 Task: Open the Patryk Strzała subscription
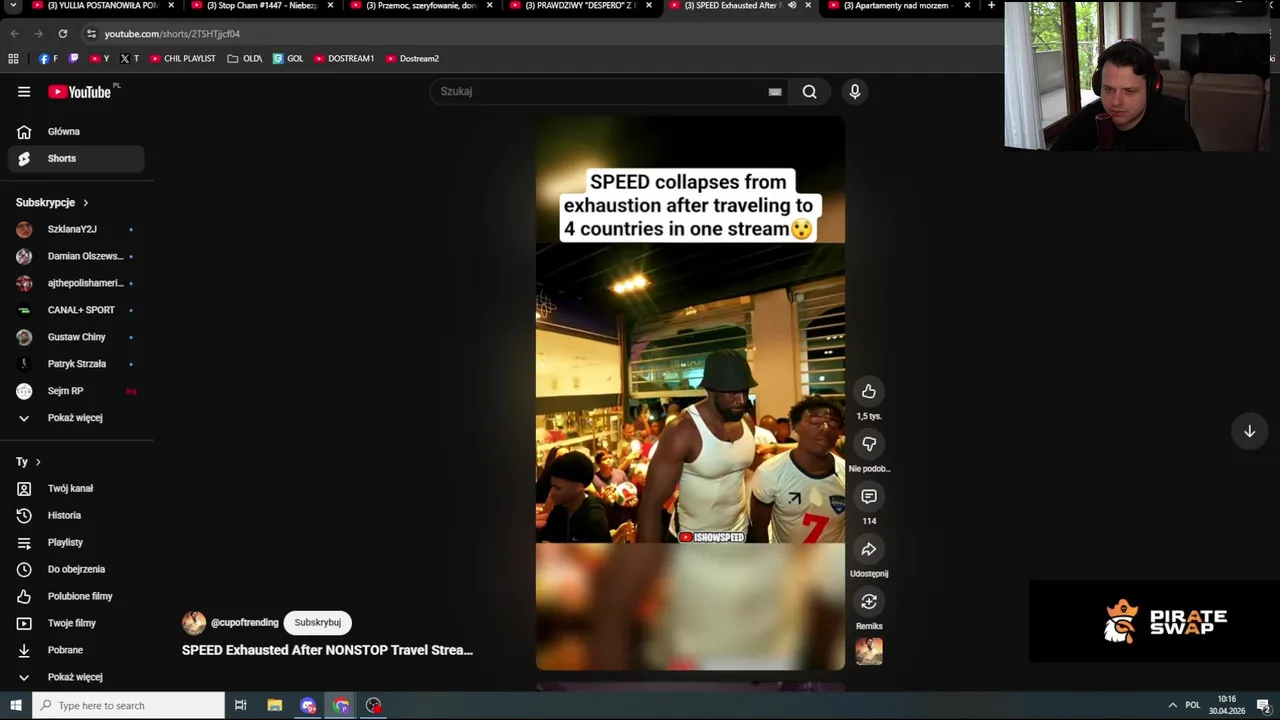[x=76, y=364]
